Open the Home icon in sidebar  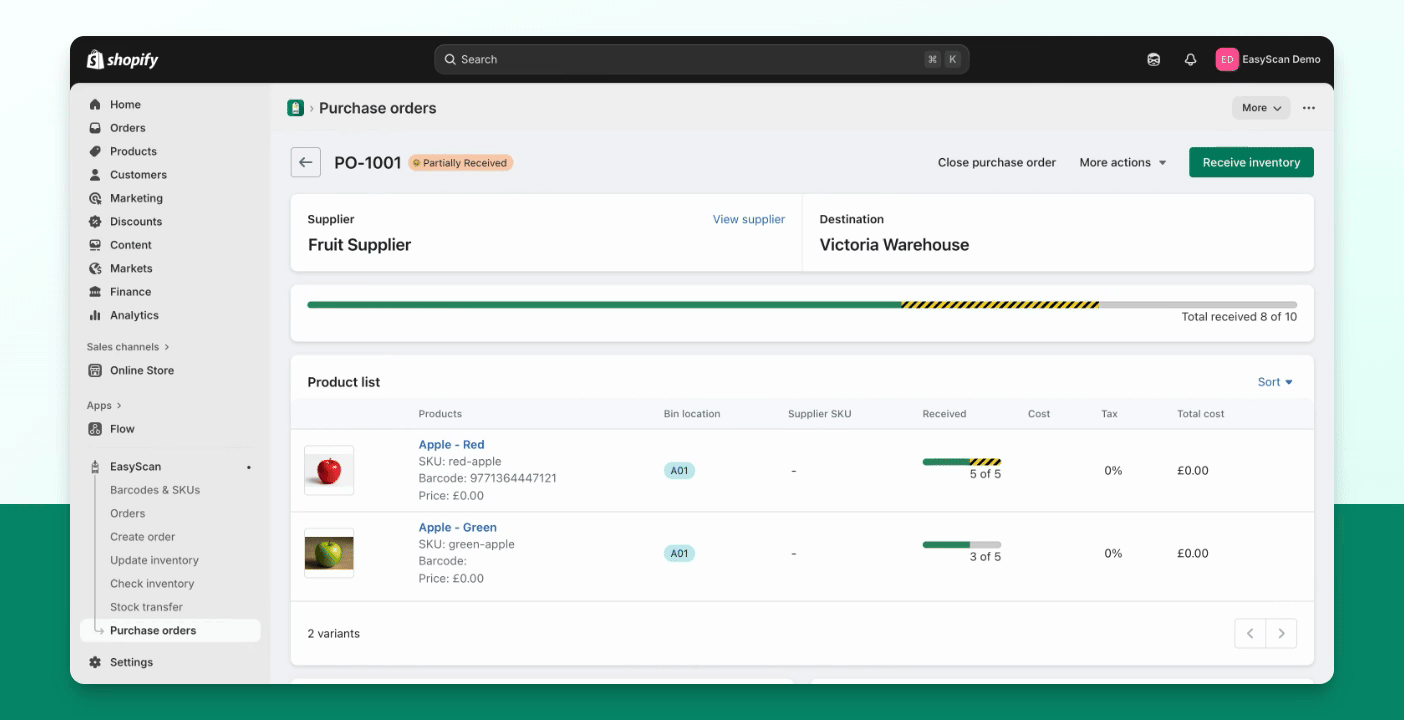(x=95, y=105)
